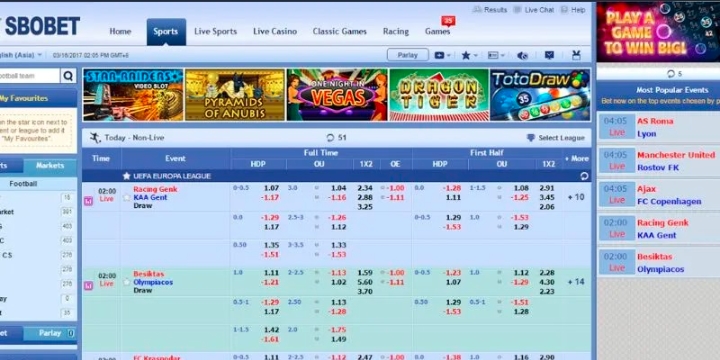Switch to the Parlay tab in bet slip
Viewport: 720px width, 360px height.
tap(50, 333)
